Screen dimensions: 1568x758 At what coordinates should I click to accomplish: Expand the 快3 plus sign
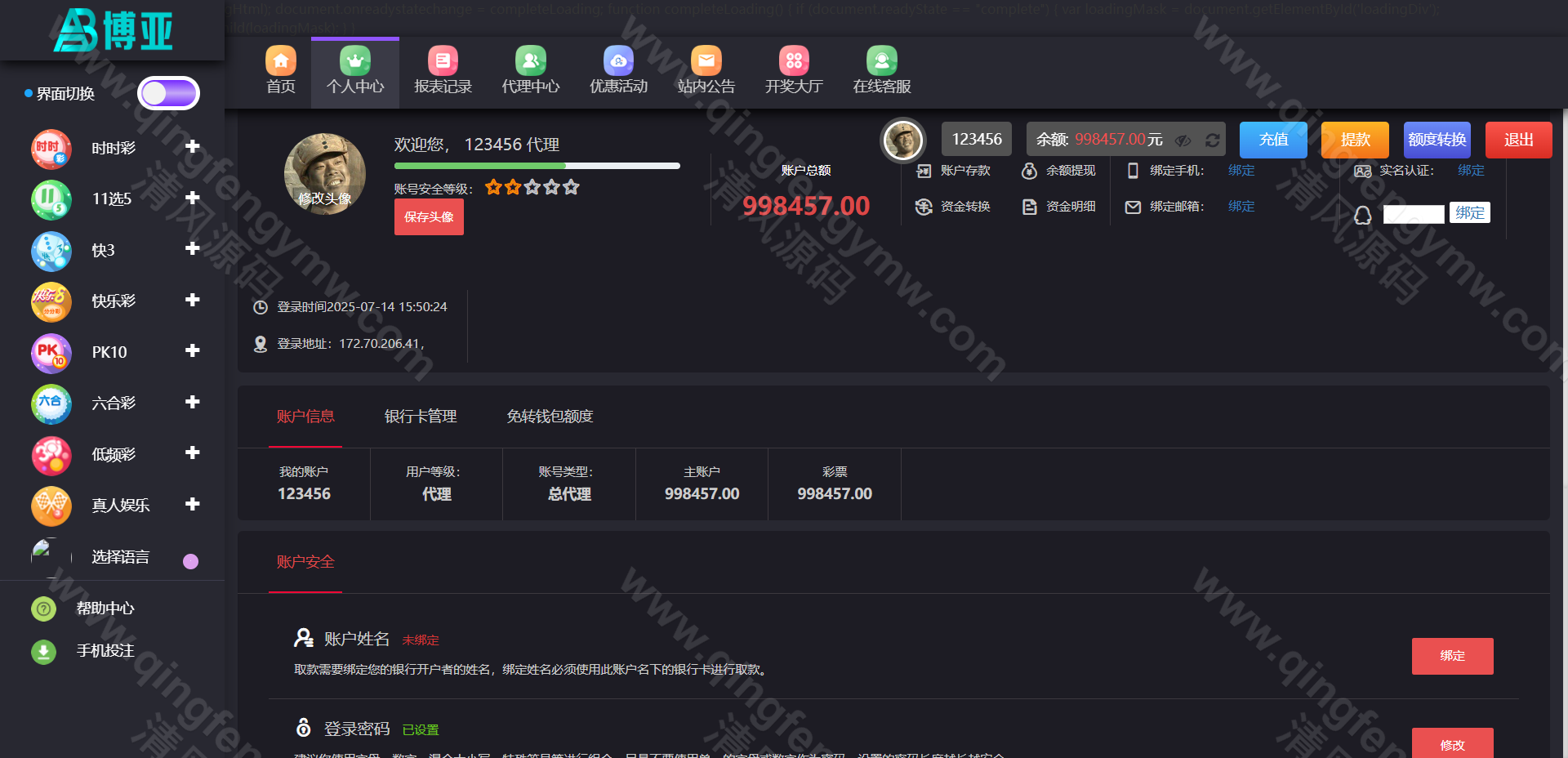pos(193,248)
